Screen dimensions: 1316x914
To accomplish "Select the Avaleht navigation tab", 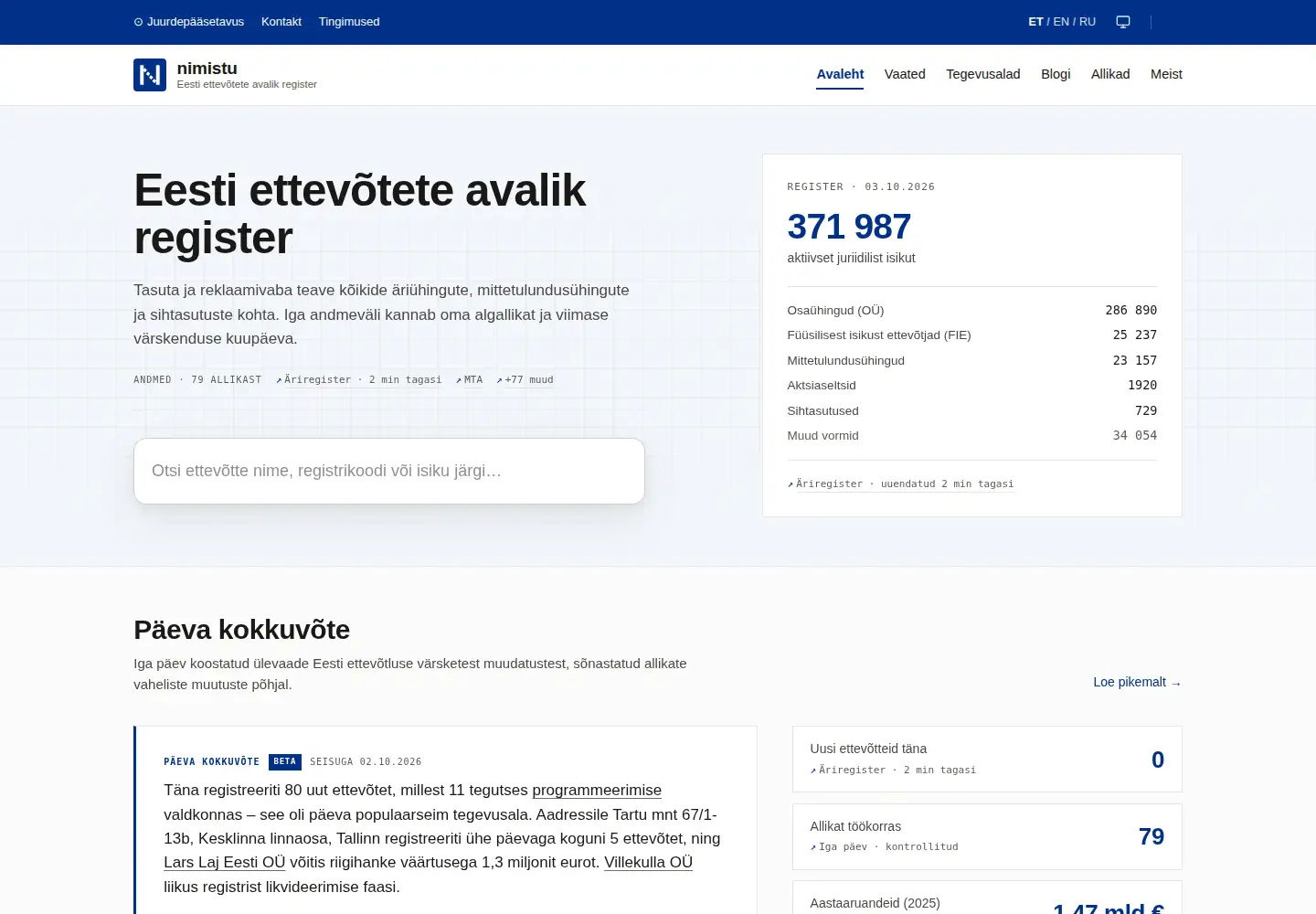I will click(x=840, y=74).
